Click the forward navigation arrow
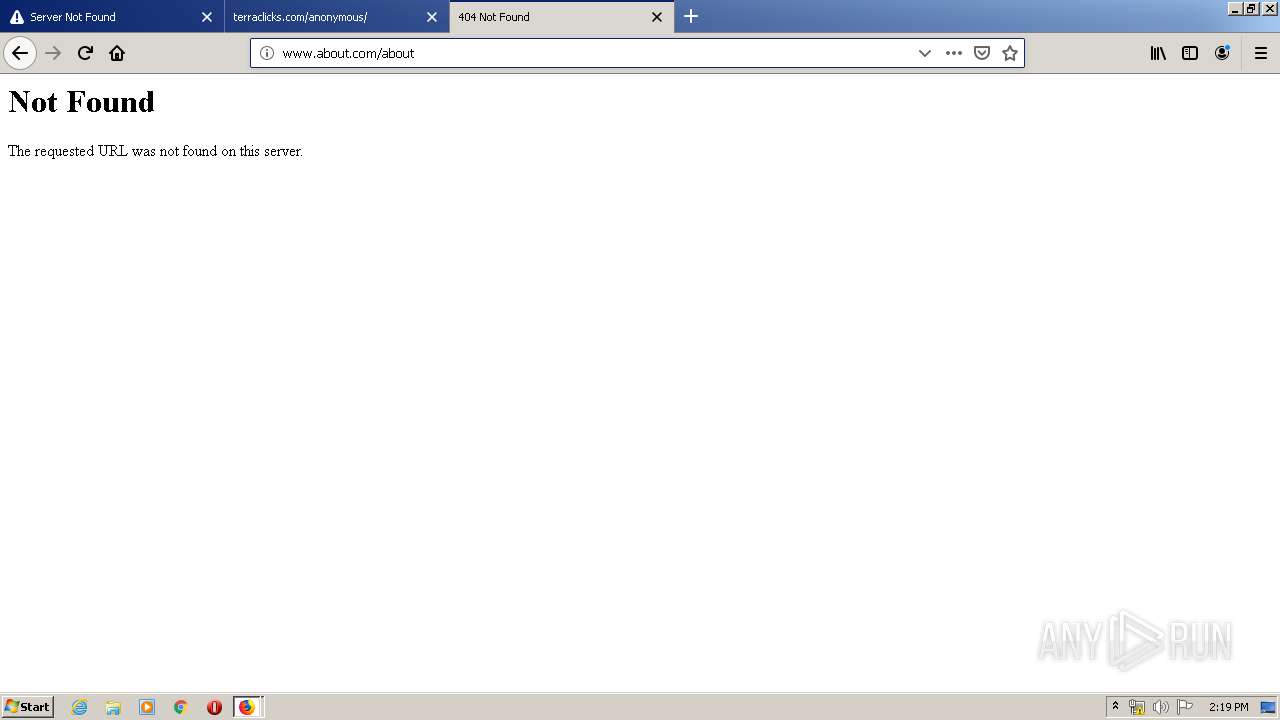The height and width of the screenshot is (720, 1280). coord(54,53)
